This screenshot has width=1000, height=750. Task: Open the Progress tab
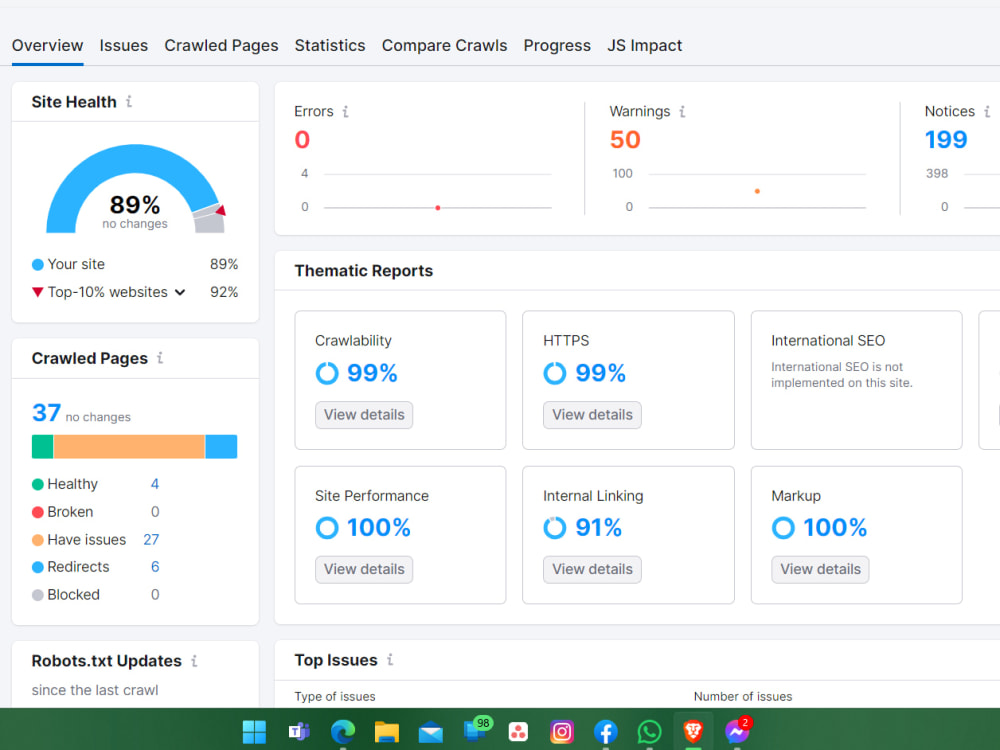click(x=557, y=46)
